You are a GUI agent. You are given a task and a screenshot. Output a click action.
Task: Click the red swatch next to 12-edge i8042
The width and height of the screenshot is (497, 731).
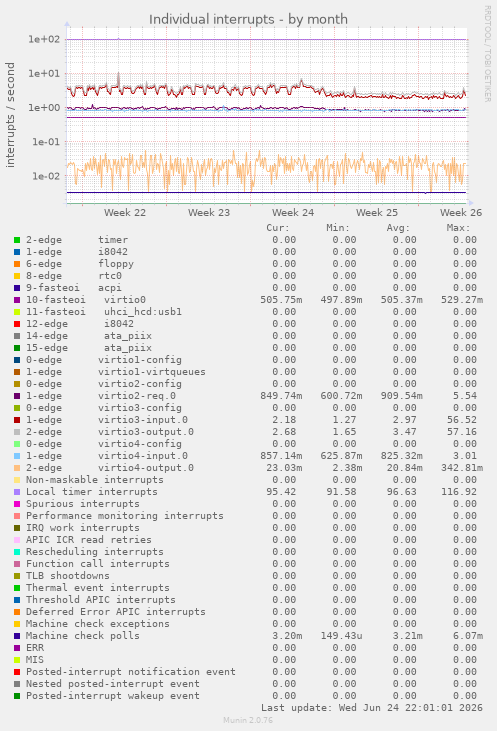click(17, 324)
